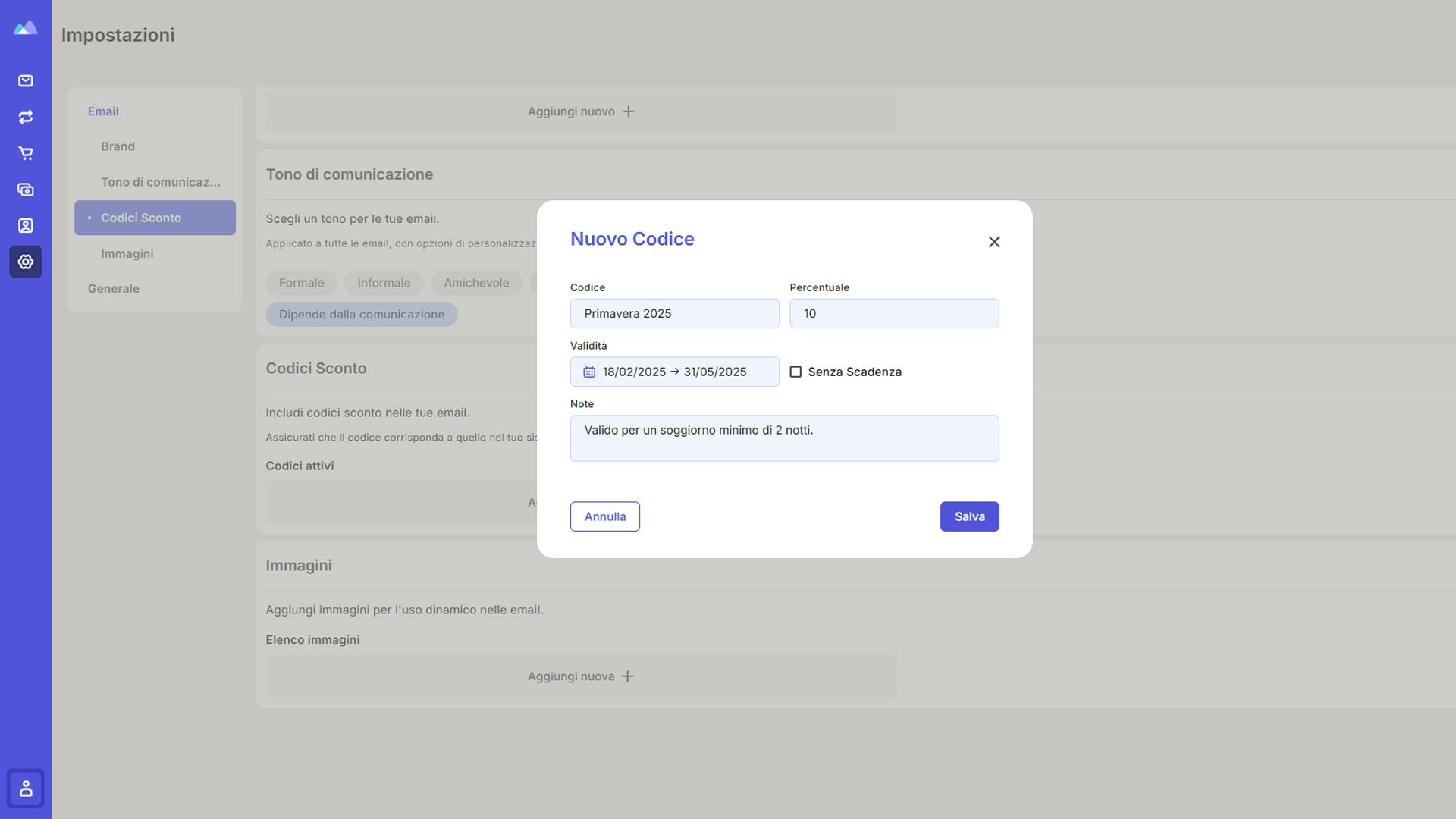Image resolution: width=1456 pixels, height=819 pixels.
Task: Choose Dipende dalla comunicazione tone chip
Action: [x=362, y=314]
